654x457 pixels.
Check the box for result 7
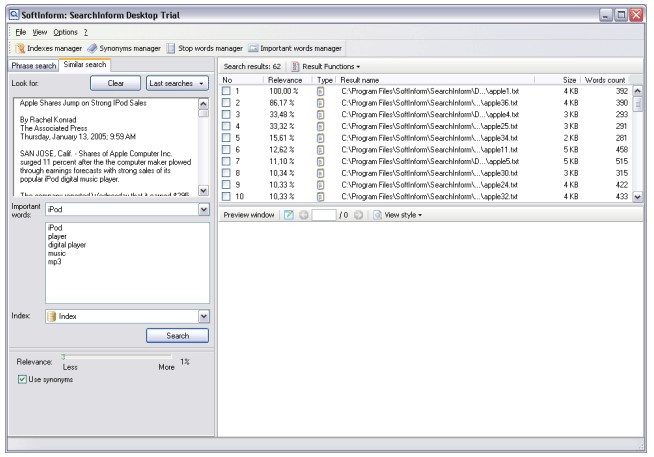click(x=226, y=161)
